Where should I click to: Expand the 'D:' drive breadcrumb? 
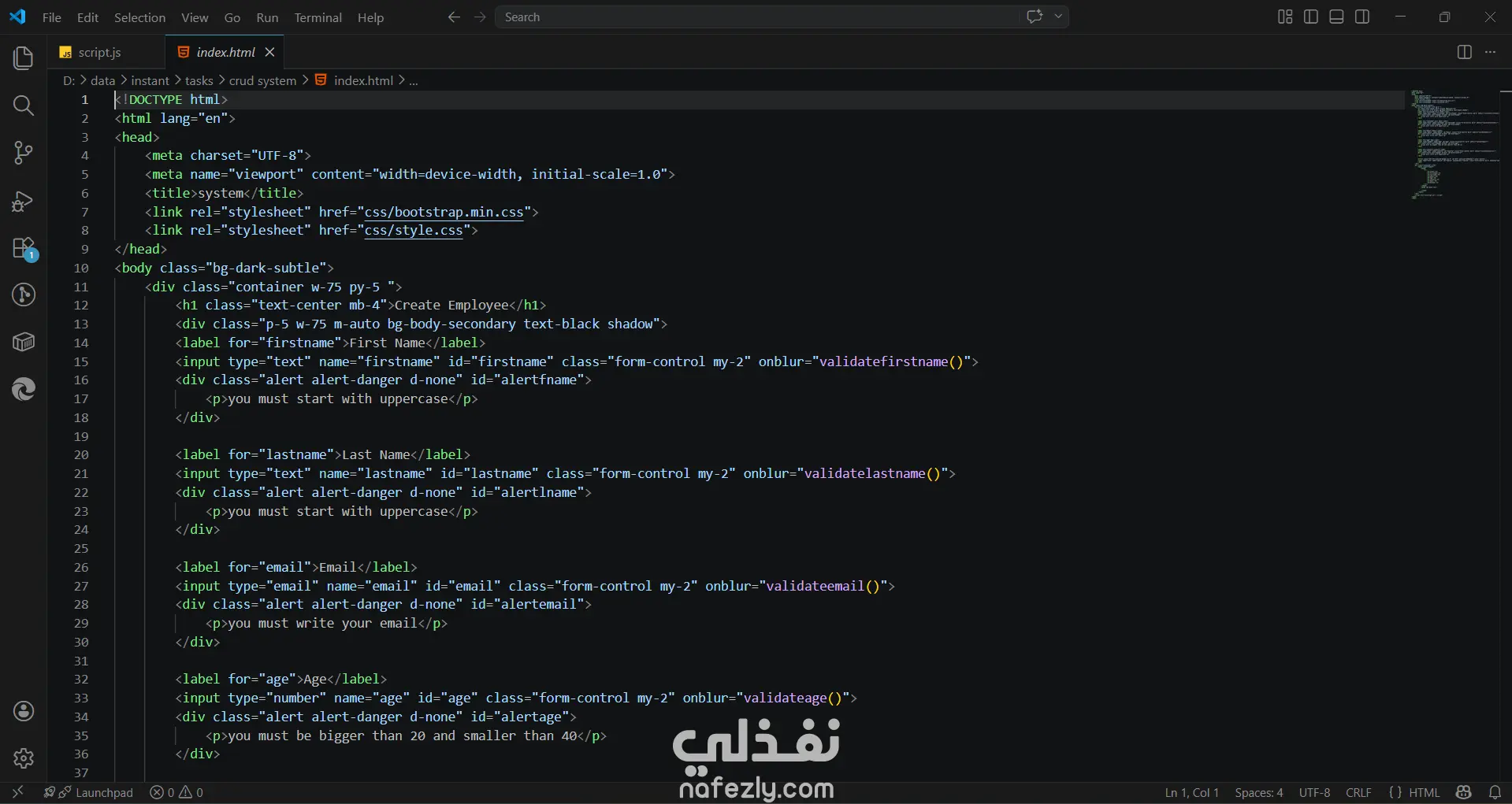(x=69, y=80)
